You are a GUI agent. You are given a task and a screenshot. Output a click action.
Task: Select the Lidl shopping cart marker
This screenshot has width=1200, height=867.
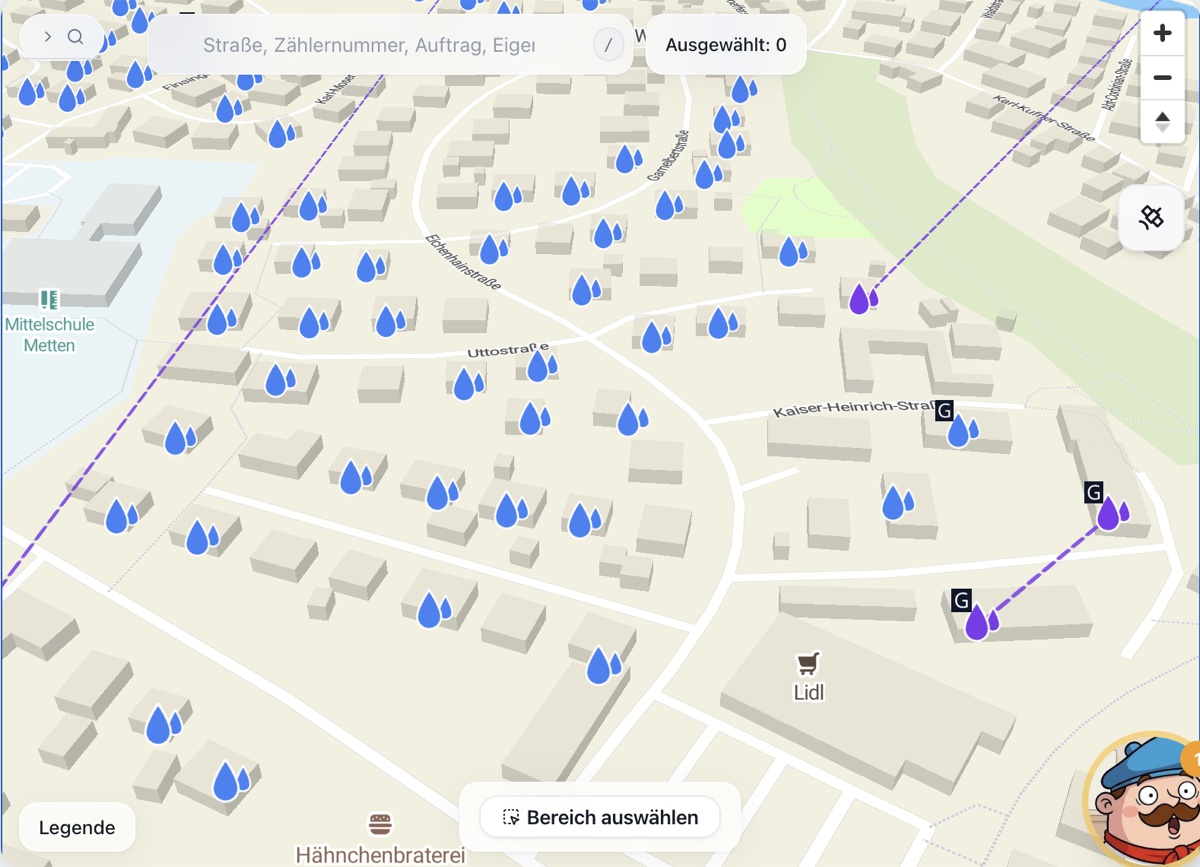(x=808, y=663)
